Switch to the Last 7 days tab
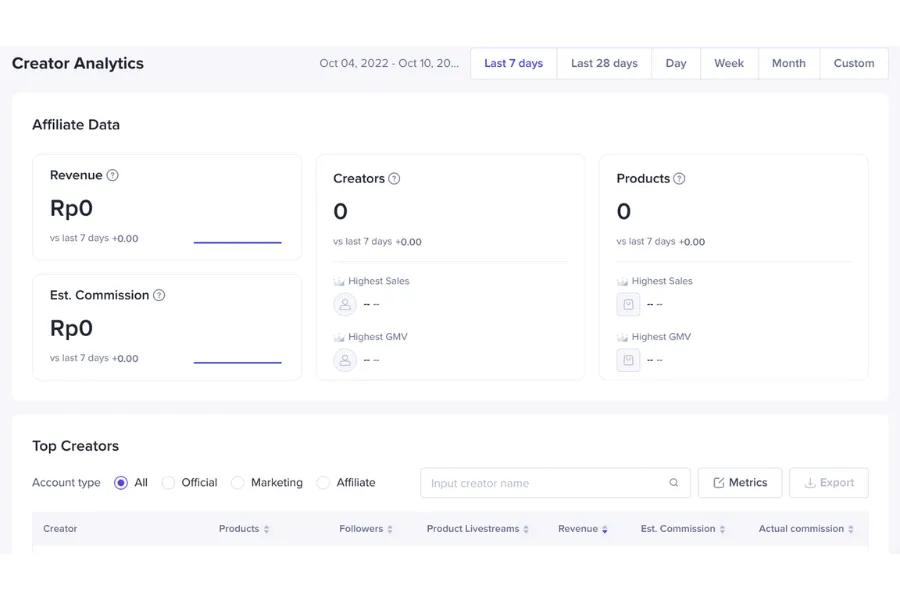The image size is (900, 600). (514, 63)
